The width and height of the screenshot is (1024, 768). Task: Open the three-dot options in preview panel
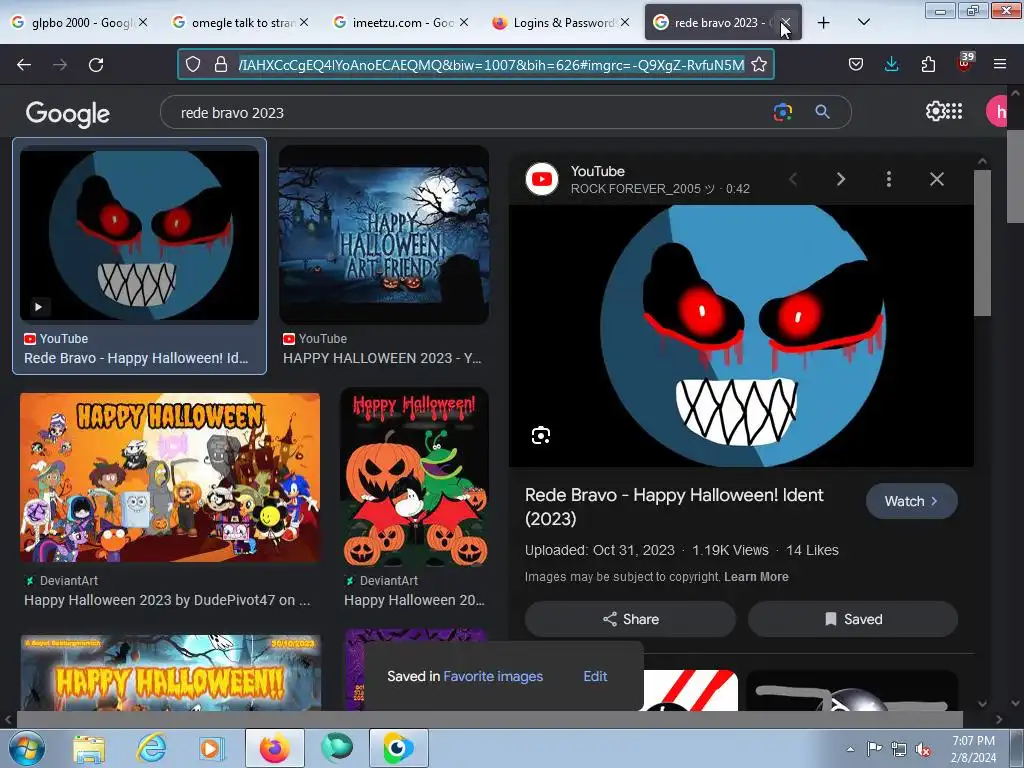(889, 179)
